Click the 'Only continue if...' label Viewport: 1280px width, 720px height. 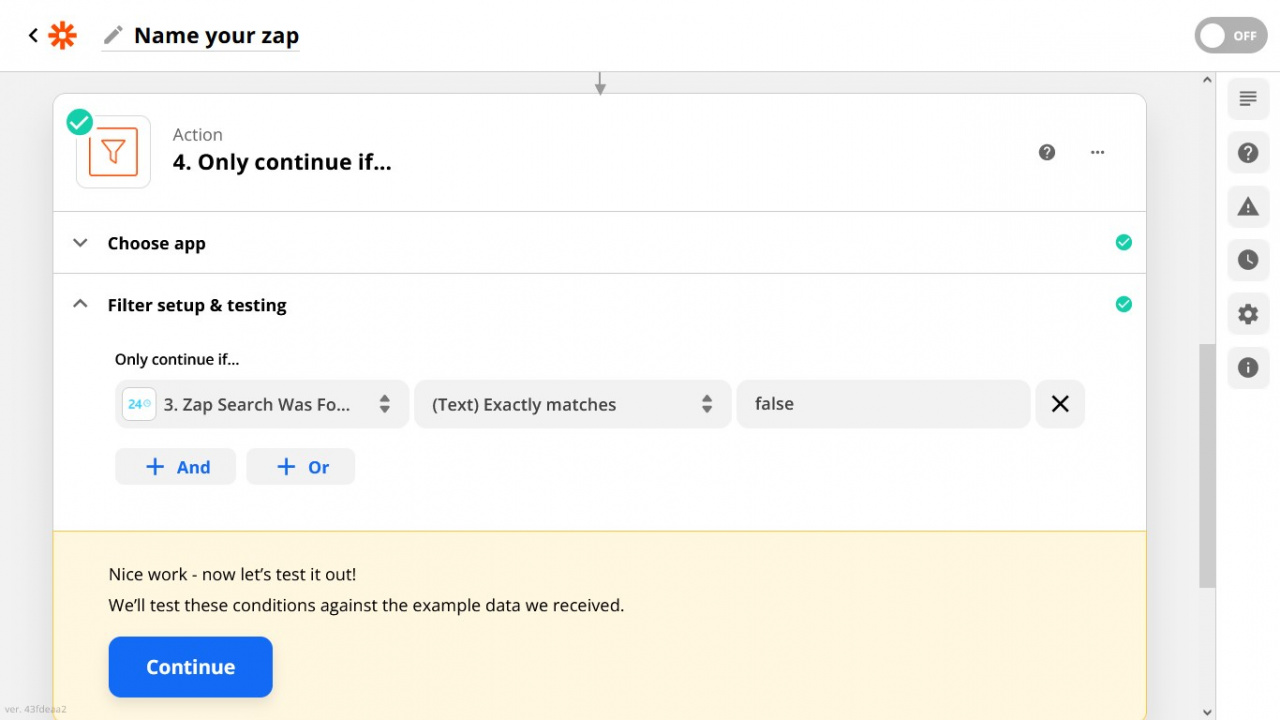[x=177, y=360]
